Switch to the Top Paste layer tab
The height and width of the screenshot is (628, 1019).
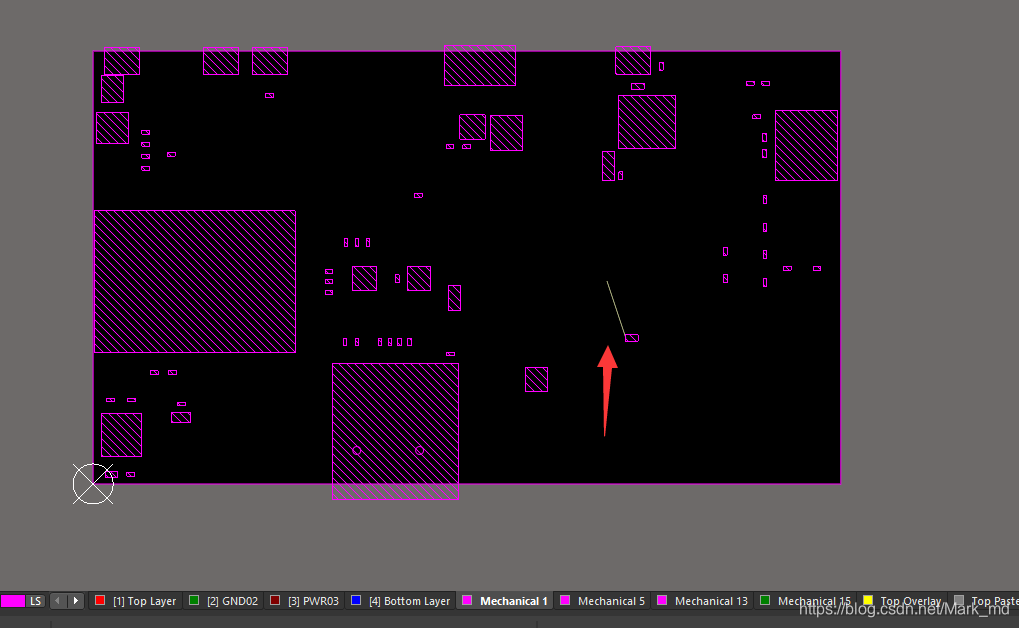(x=985, y=601)
